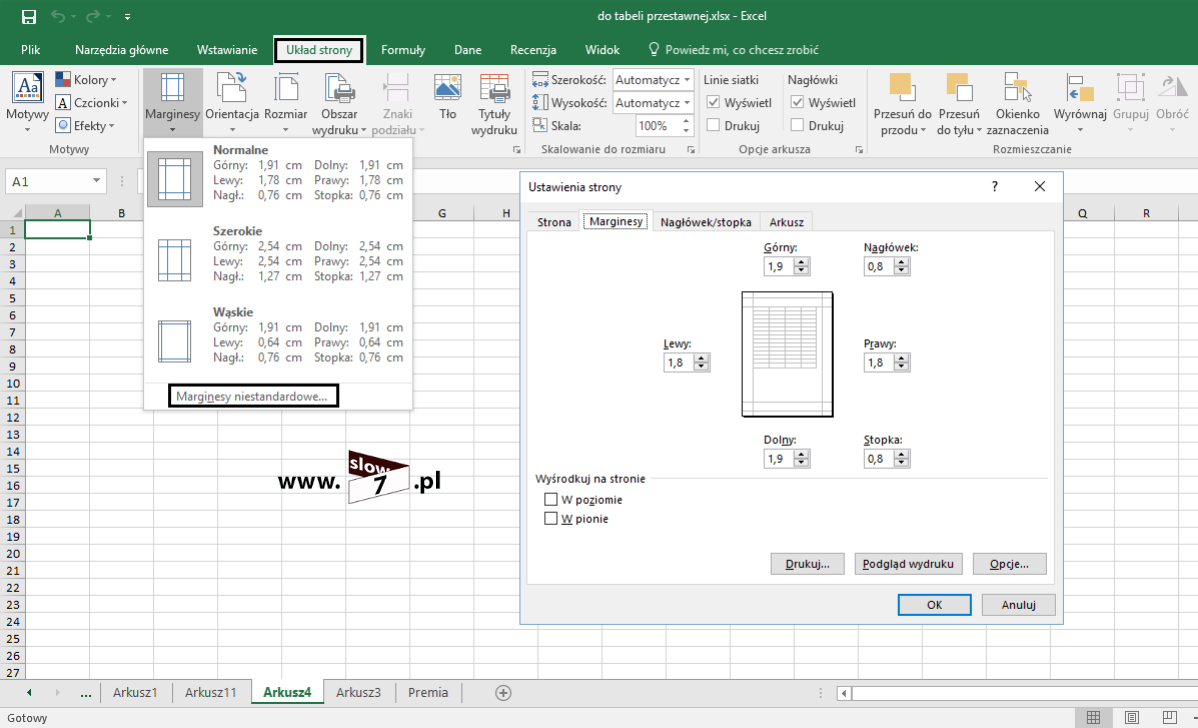
Task: Open the Obszar wydruku print area menu
Action: [x=339, y=103]
